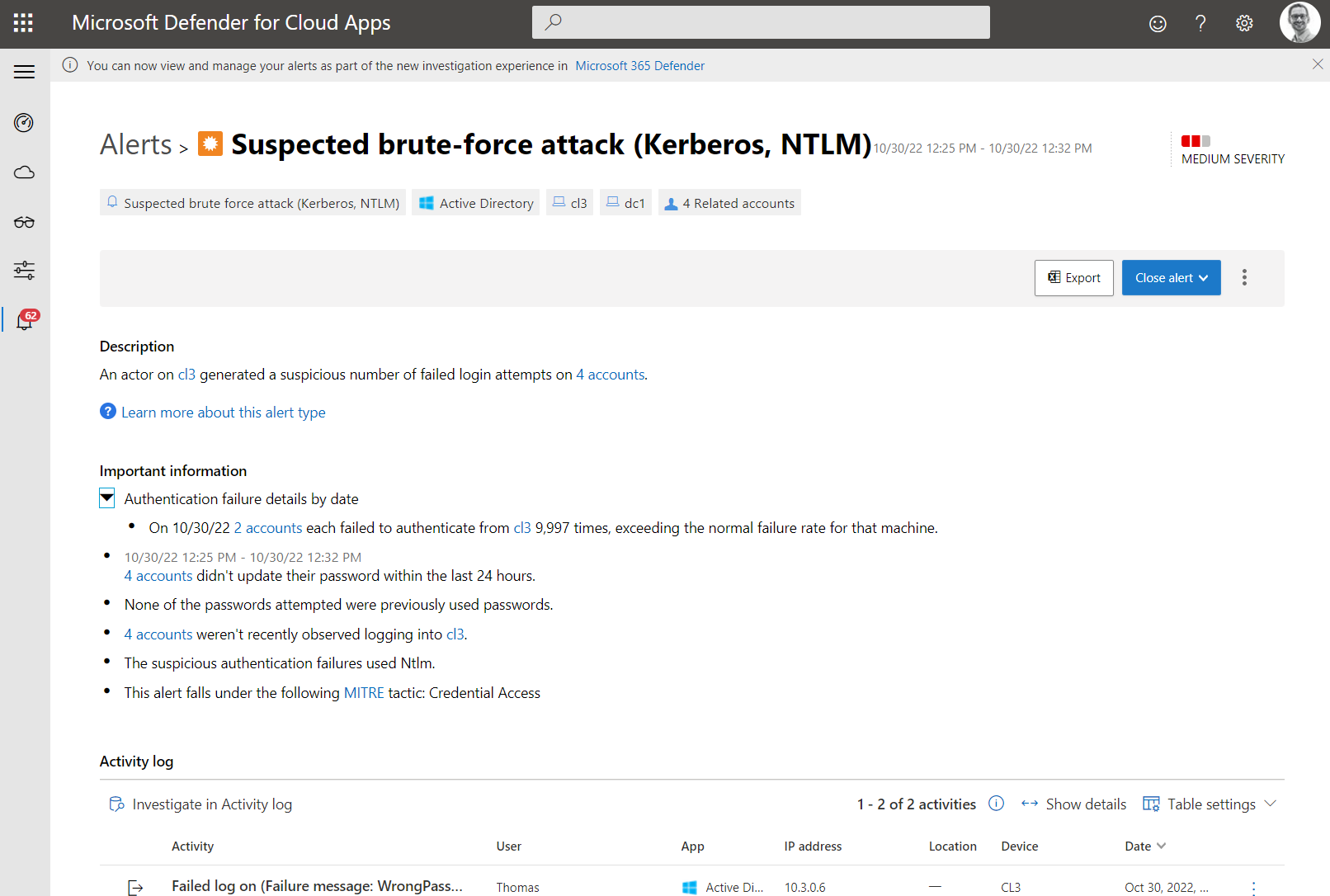Open the alert more options menu
Viewport: 1330px width, 896px height.
pos(1244,278)
